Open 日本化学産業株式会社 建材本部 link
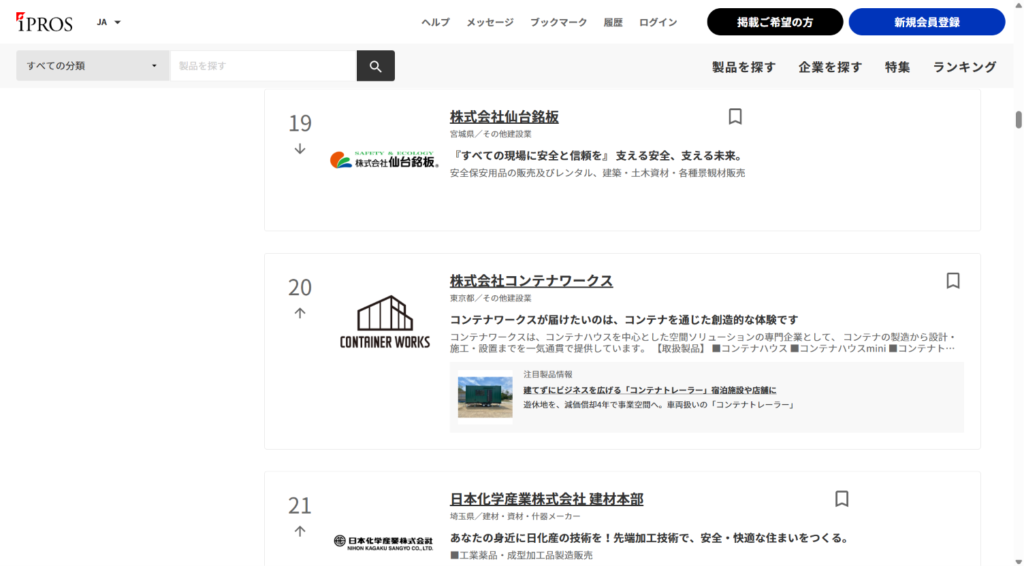This screenshot has width=1024, height=566. (x=547, y=499)
